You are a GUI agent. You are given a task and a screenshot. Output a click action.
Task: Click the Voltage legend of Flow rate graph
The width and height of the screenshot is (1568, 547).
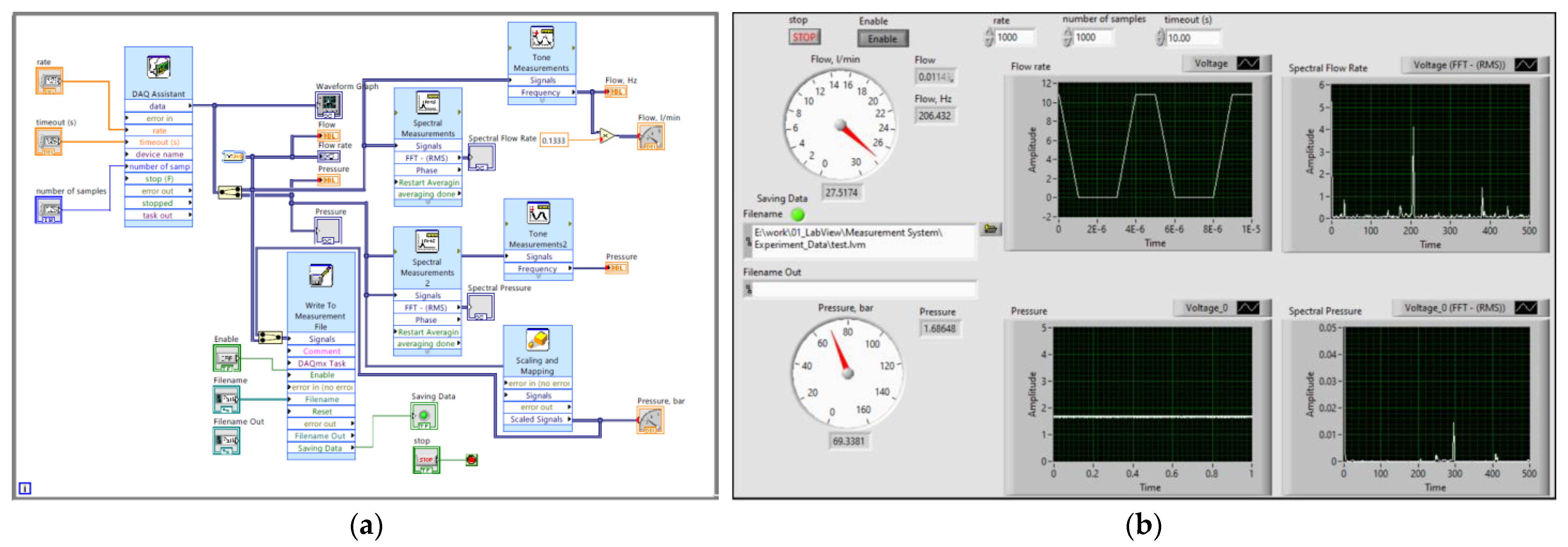tap(1226, 63)
